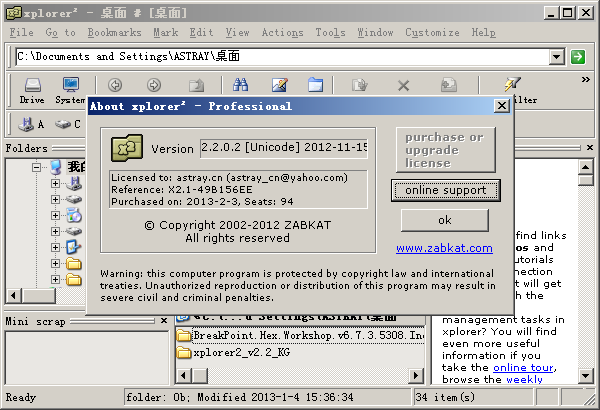Select the control panel icon in Folders tree

pos(74,247)
